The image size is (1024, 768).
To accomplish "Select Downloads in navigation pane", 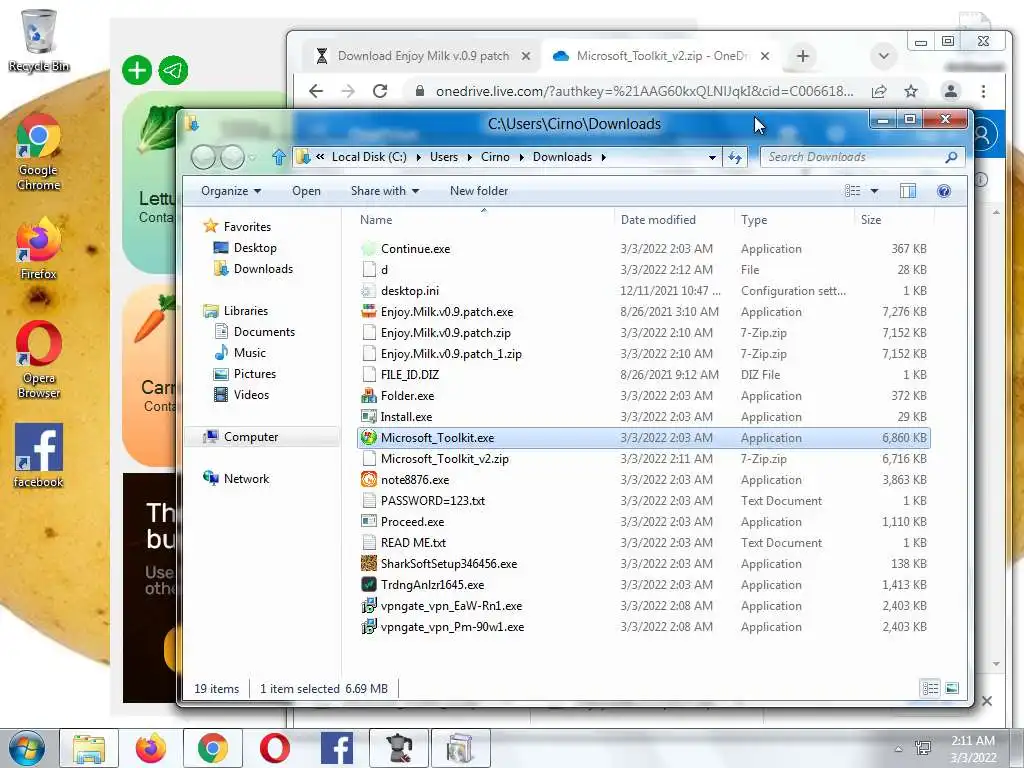I will coord(253,268).
